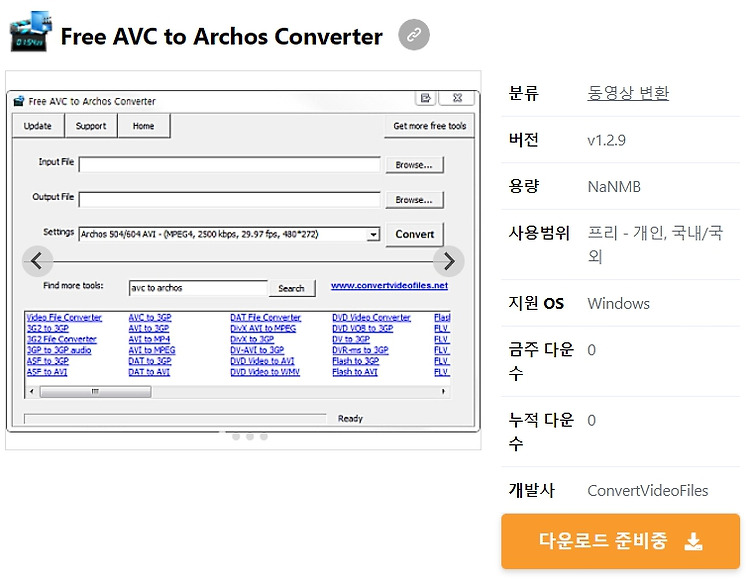Open the Support tab in converter window
The image size is (750, 579).
[91, 126]
